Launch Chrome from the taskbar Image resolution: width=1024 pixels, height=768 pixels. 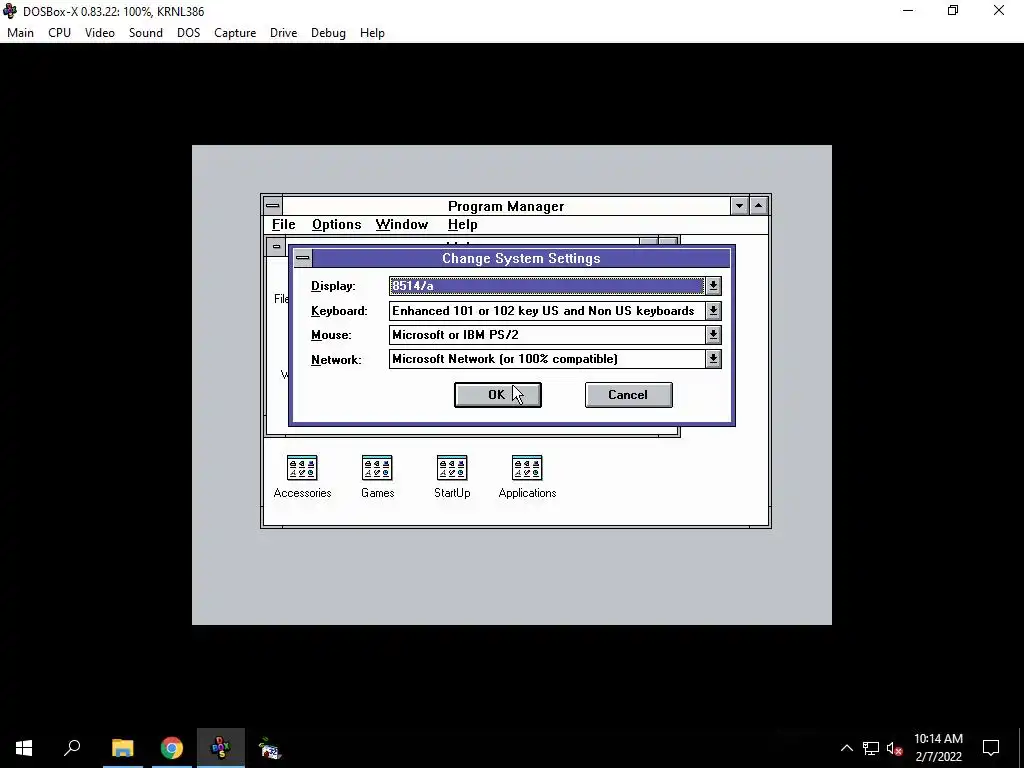[172, 748]
